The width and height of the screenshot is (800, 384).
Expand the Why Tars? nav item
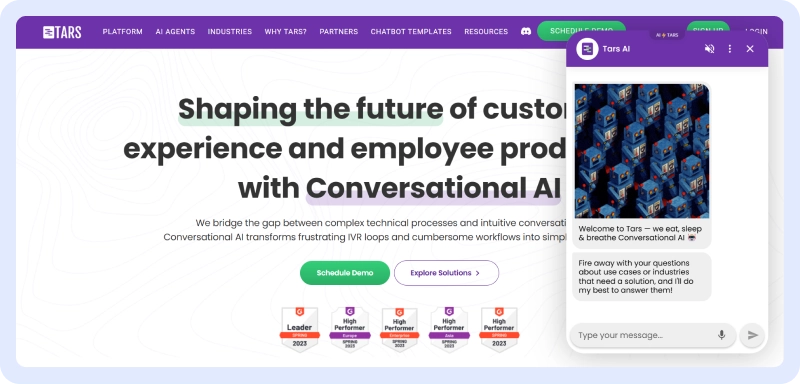(x=286, y=32)
